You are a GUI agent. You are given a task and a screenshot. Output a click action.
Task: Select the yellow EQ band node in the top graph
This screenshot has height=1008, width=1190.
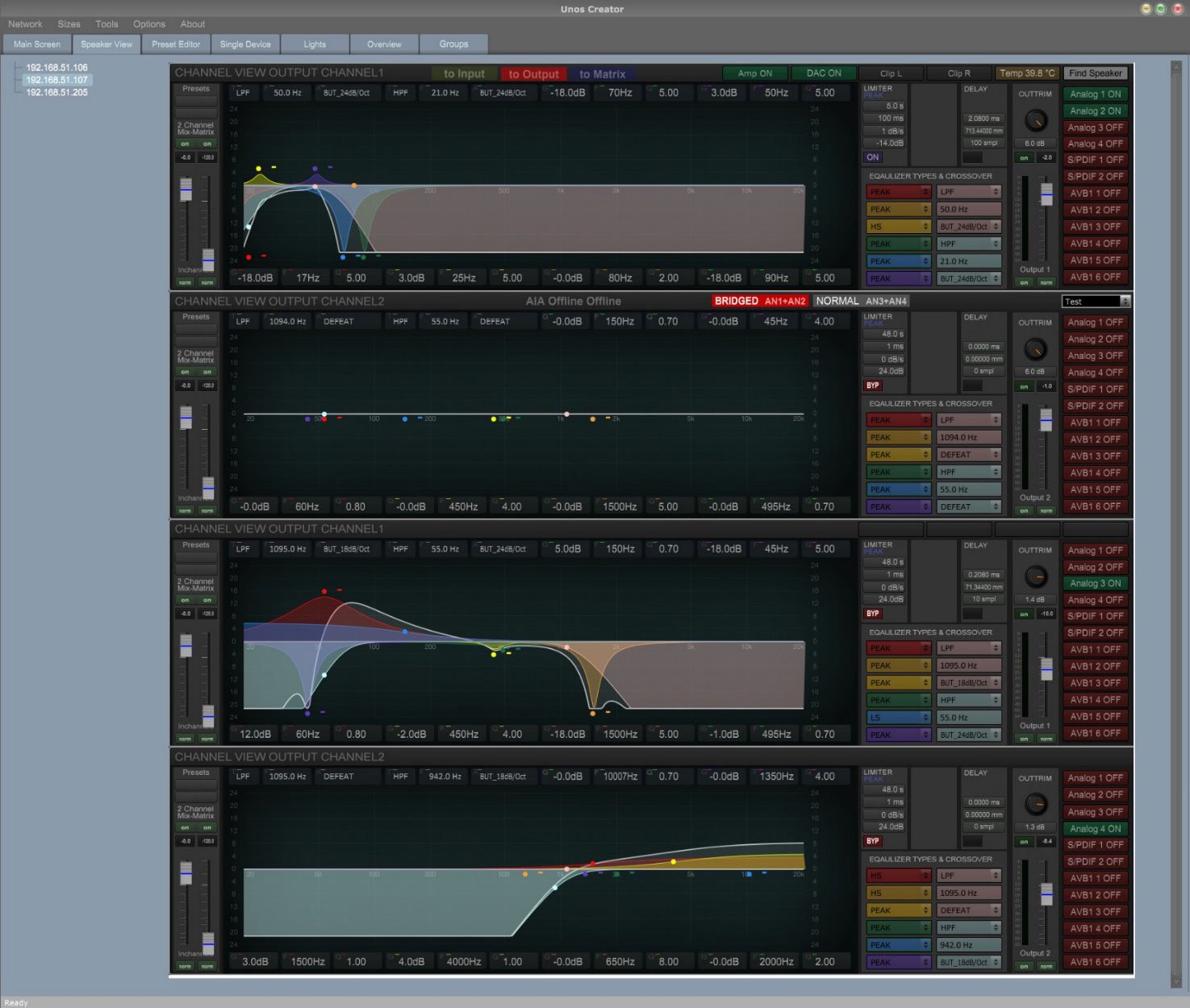258,169
